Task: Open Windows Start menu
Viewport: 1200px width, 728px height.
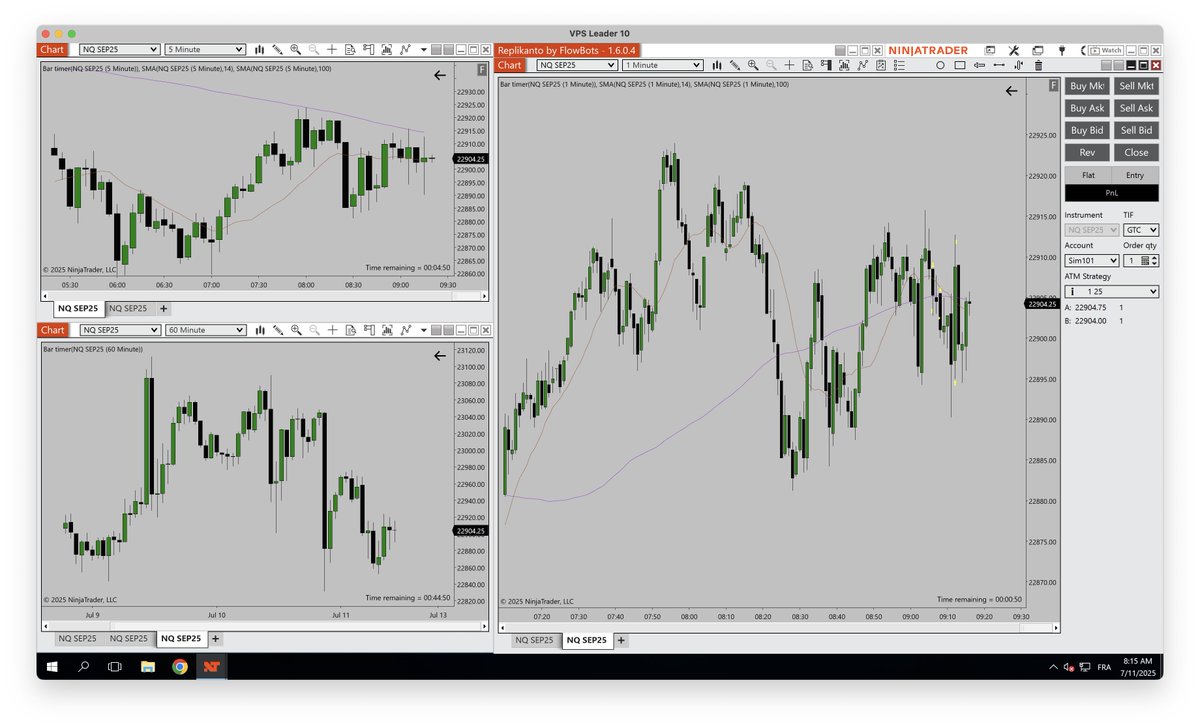Action: [x=52, y=666]
